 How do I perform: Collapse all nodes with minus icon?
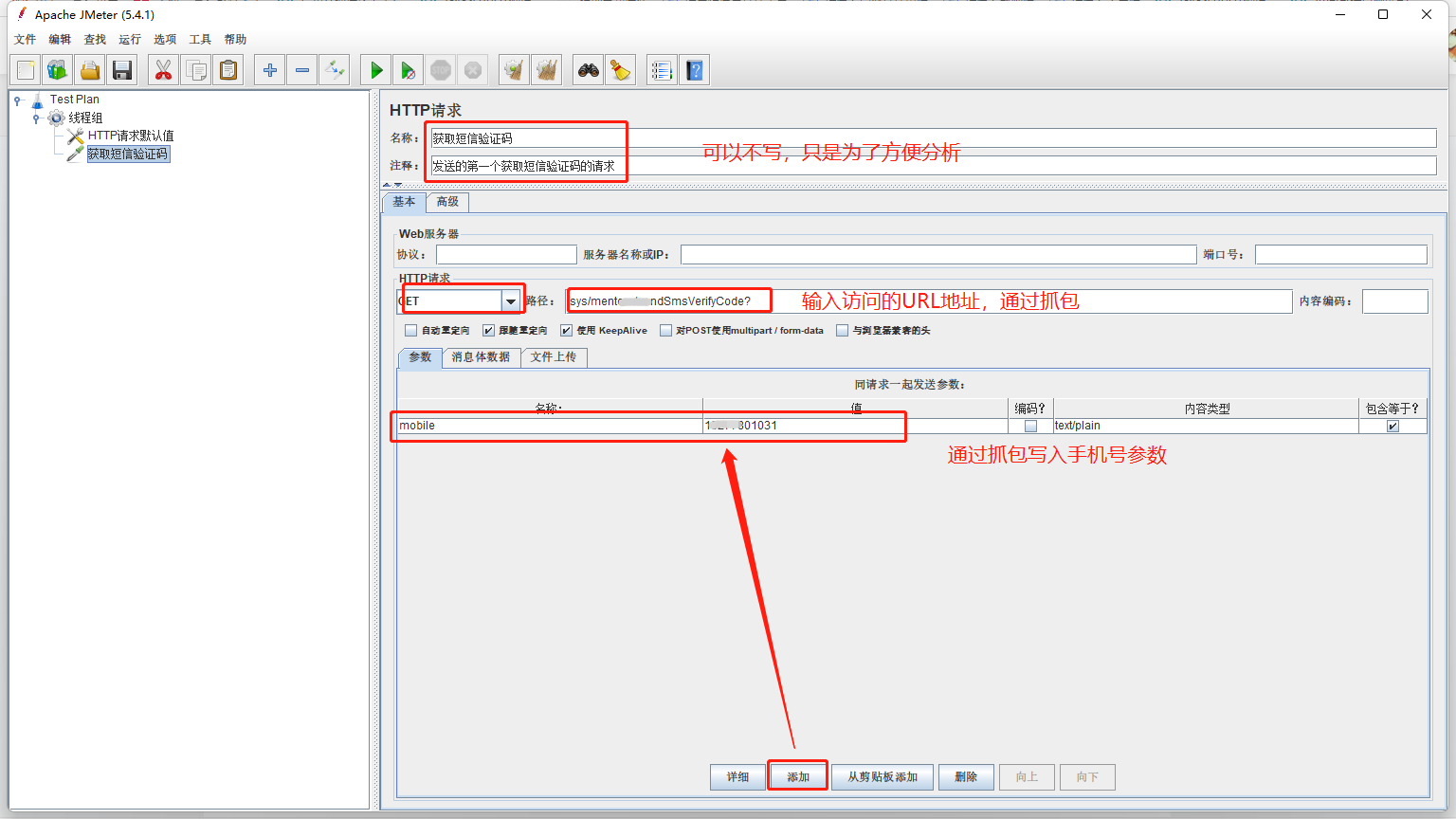302,70
